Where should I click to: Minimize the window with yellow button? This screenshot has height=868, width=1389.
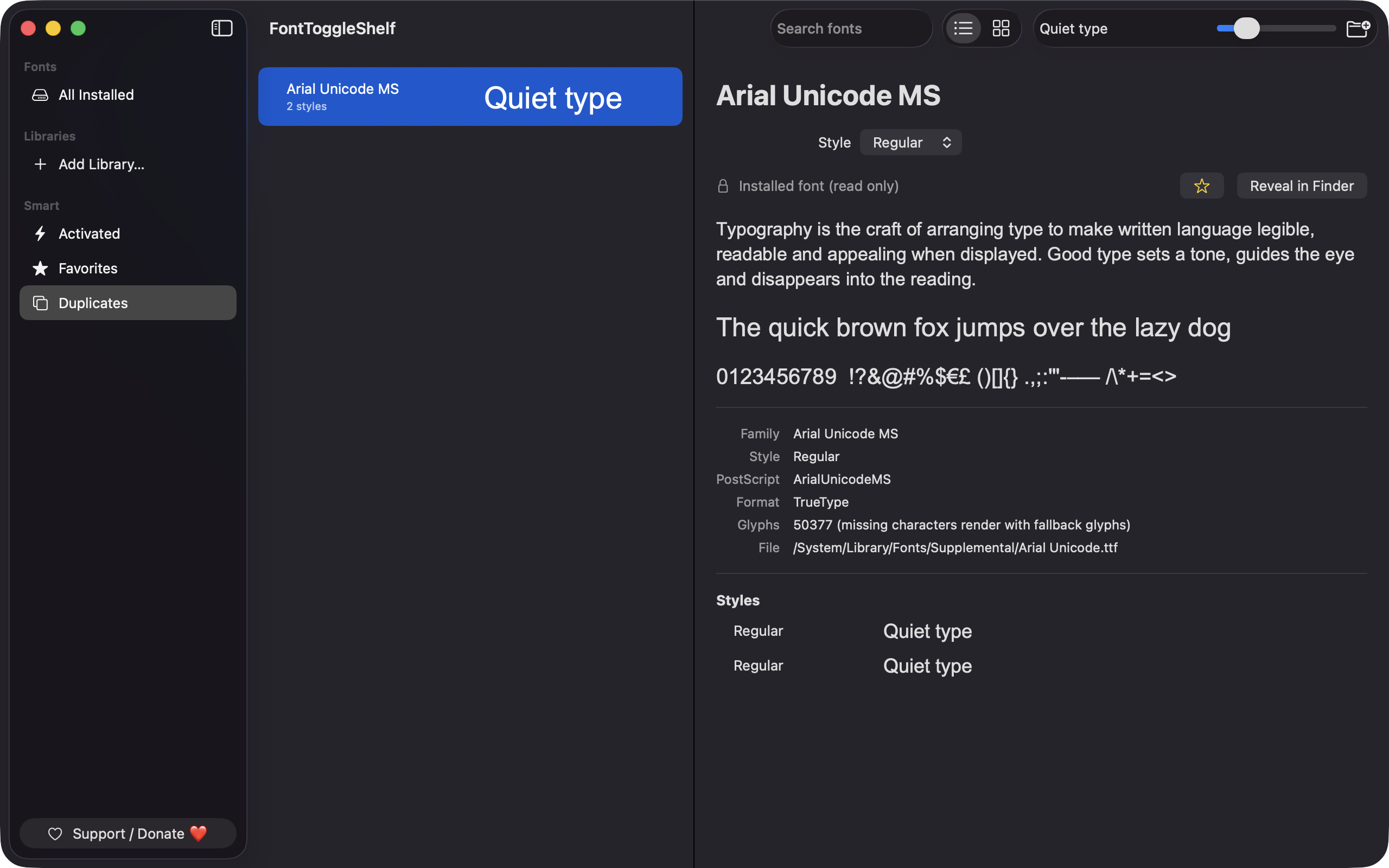click(53, 28)
